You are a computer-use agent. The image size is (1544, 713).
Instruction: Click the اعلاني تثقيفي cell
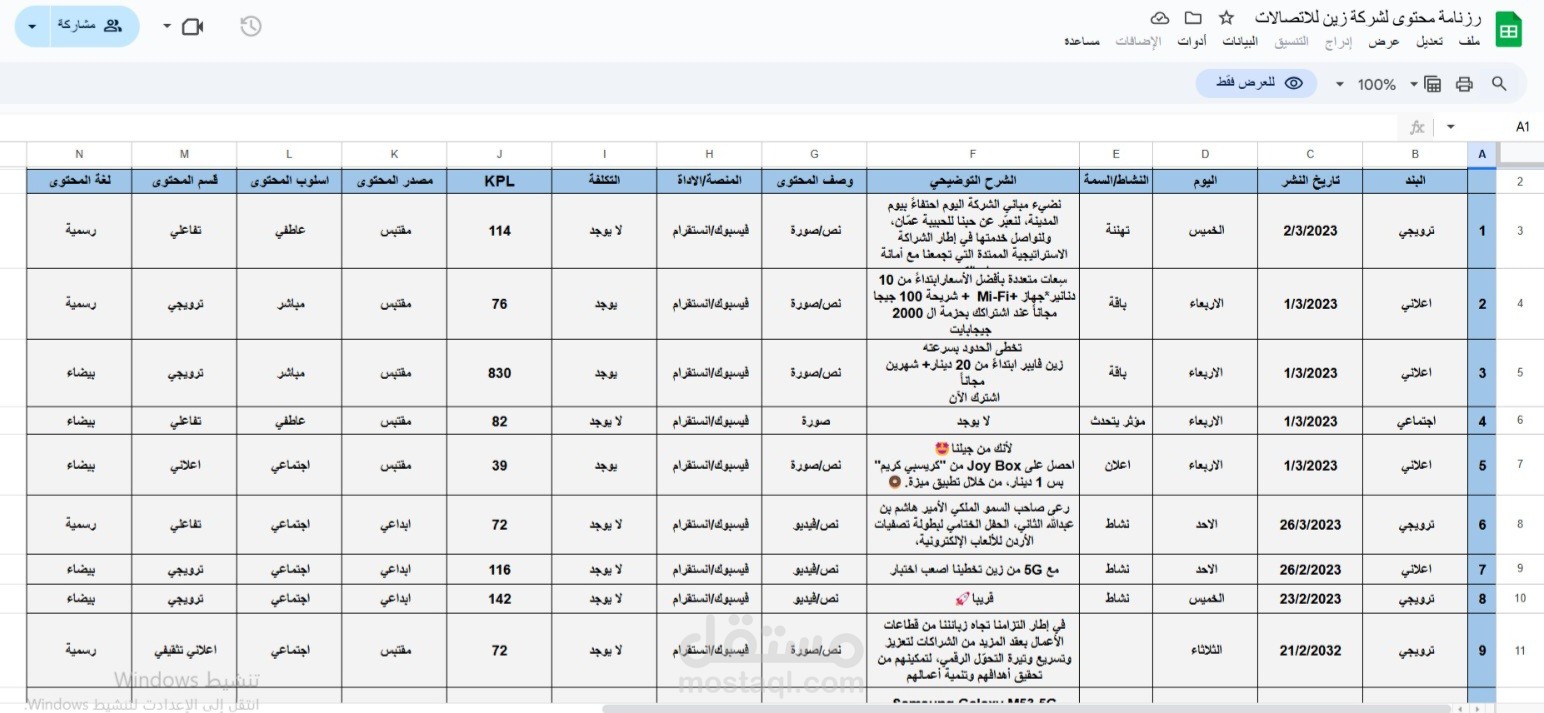pyautogui.click(x=184, y=650)
